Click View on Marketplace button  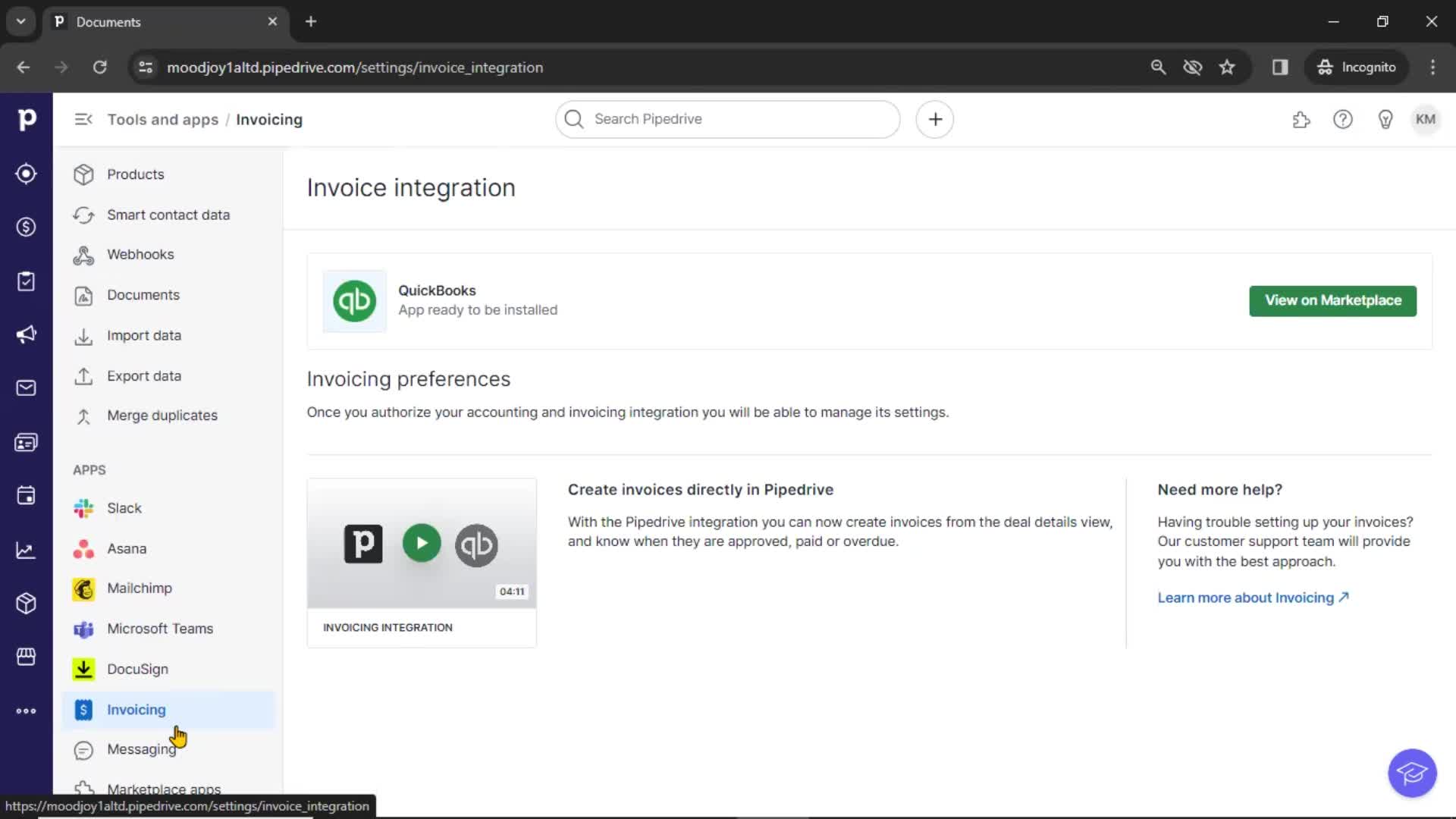pyautogui.click(x=1334, y=300)
